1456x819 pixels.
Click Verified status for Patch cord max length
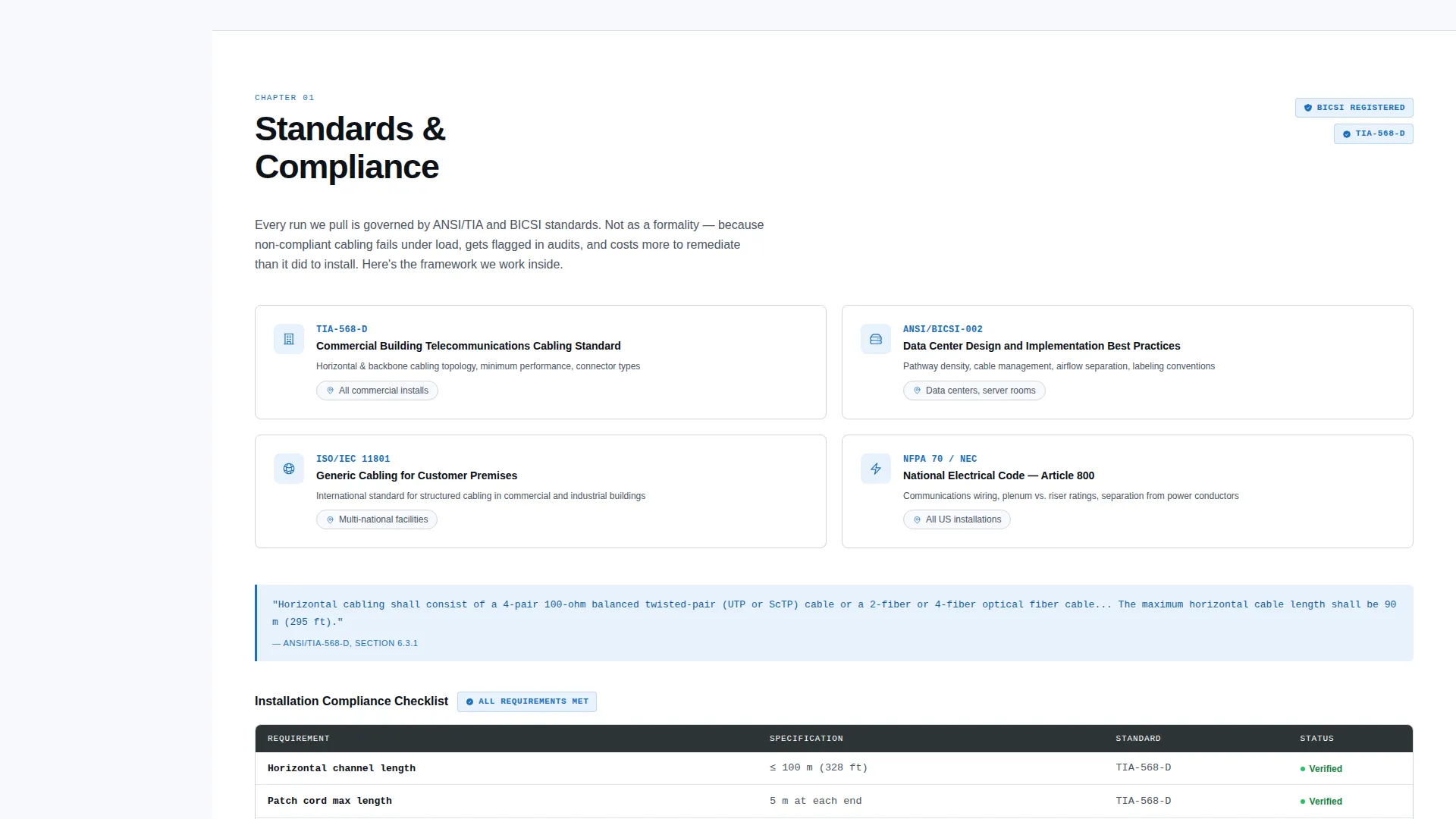pyautogui.click(x=1321, y=802)
